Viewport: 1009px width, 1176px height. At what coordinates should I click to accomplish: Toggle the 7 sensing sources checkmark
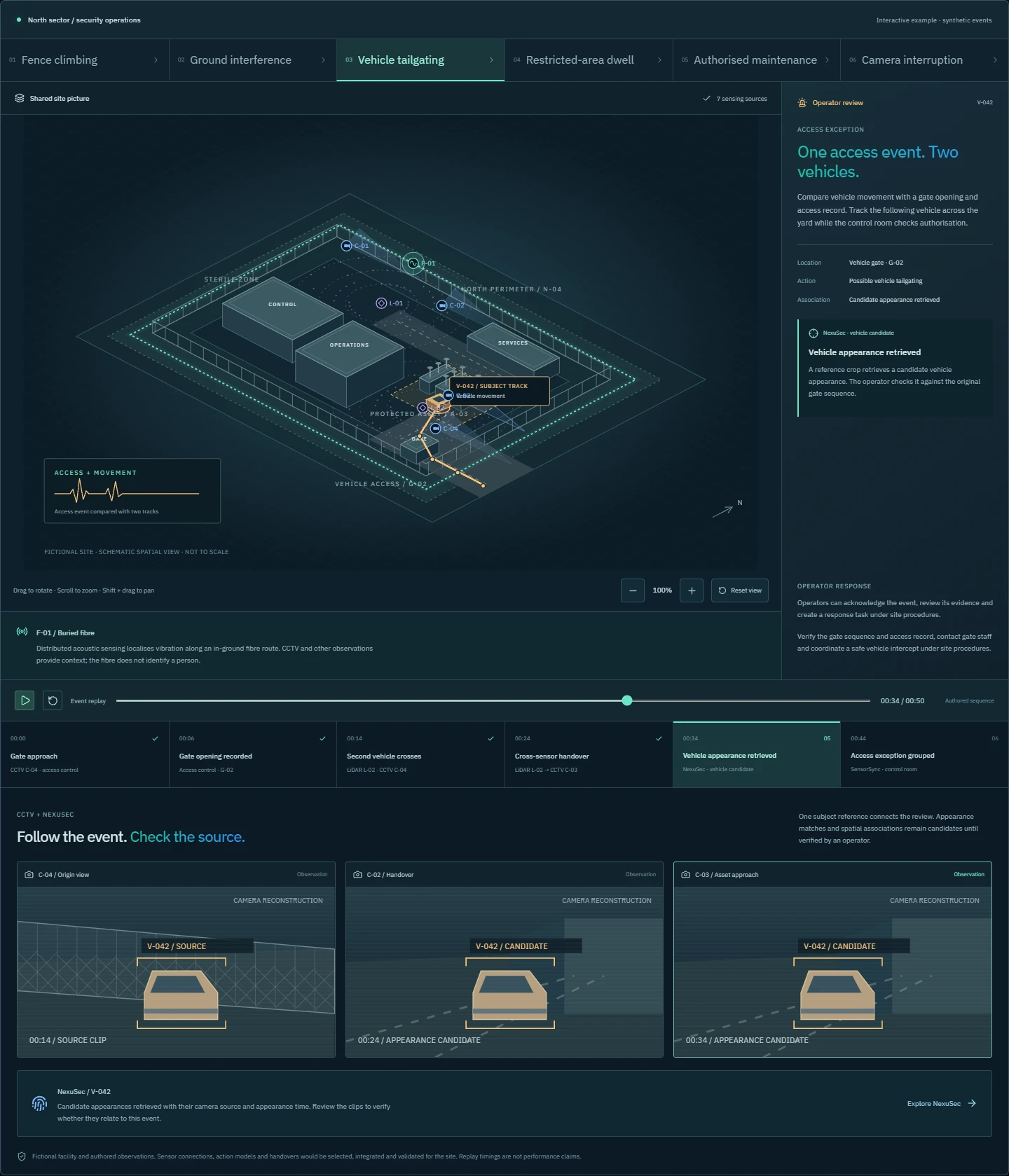click(706, 99)
